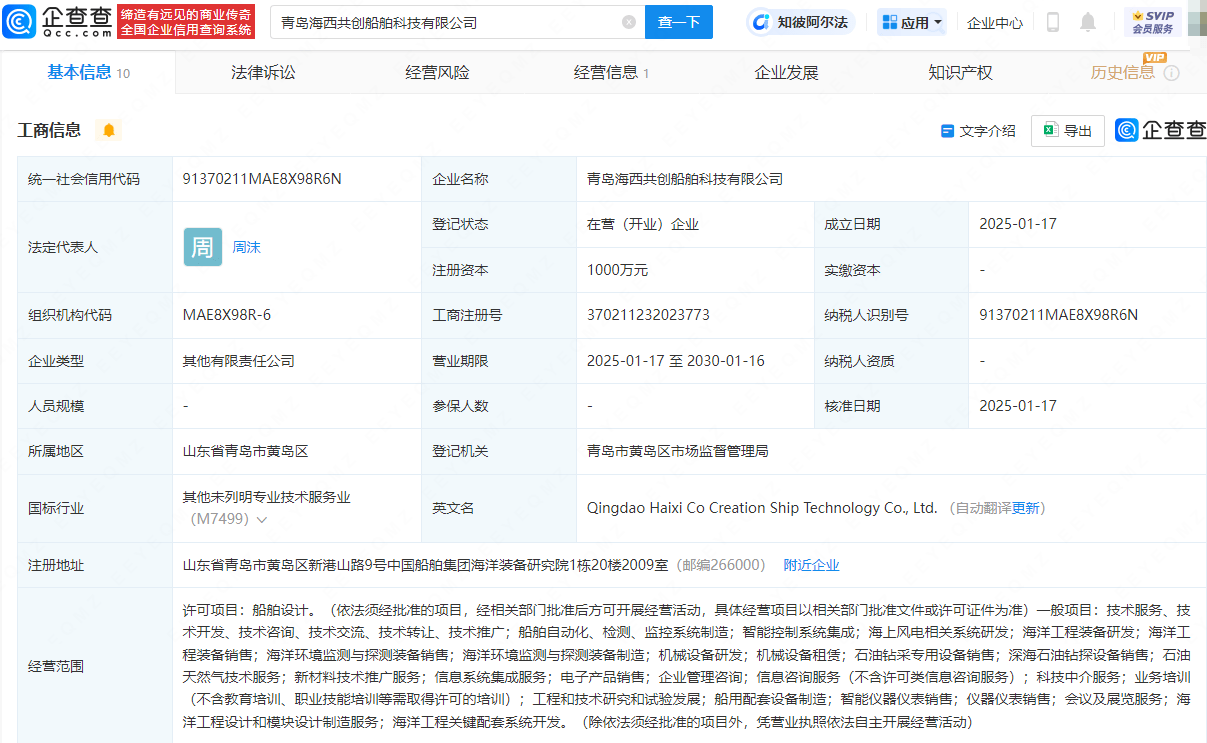
Task: Switch to the 企业发展 tab
Action: click(x=786, y=72)
